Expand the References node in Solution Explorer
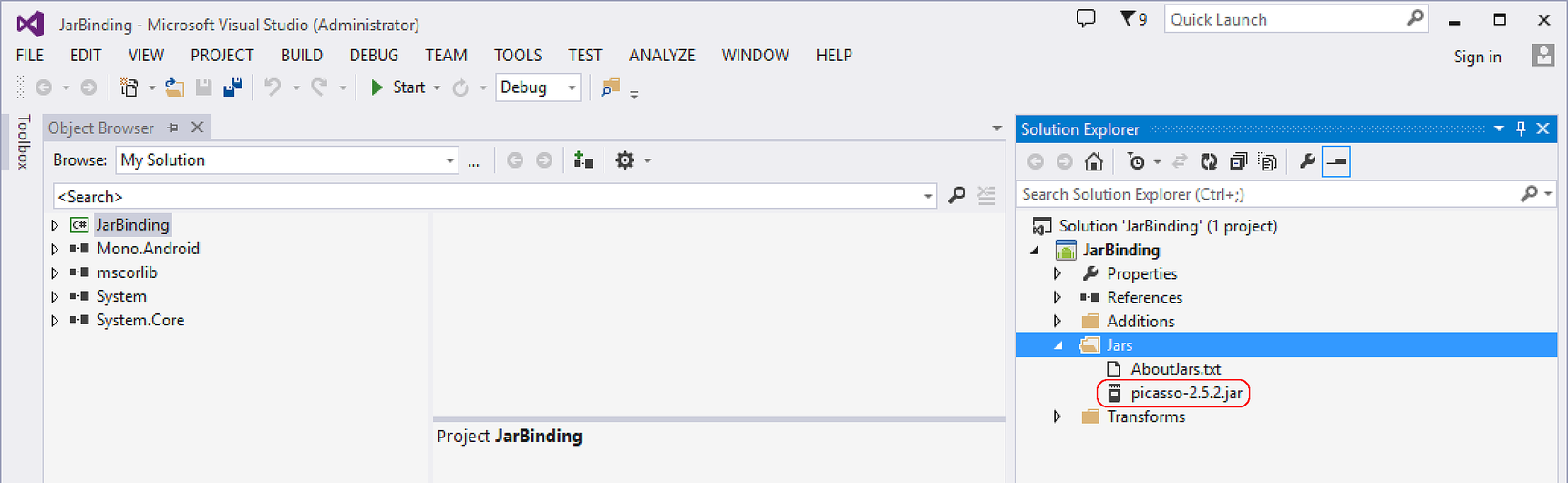Image resolution: width=1568 pixels, height=483 pixels. pos(1057,297)
